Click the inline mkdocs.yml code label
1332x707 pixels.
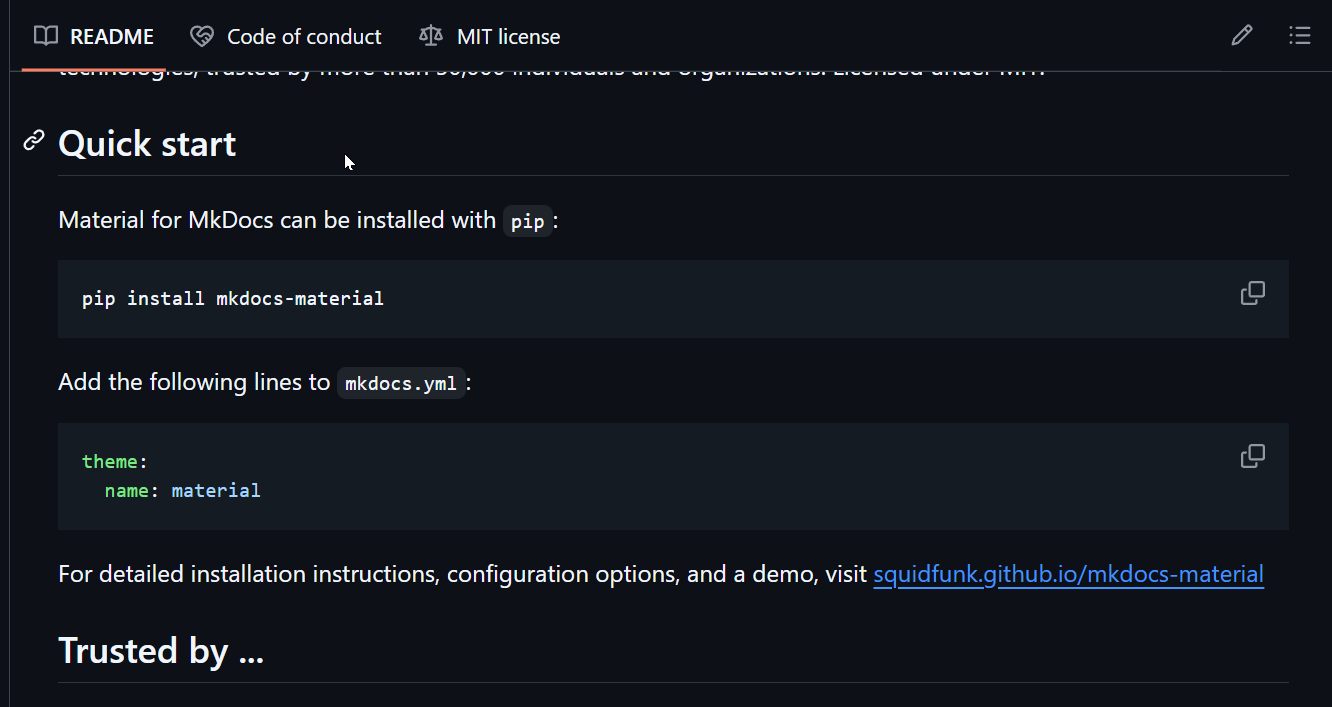[401, 383]
